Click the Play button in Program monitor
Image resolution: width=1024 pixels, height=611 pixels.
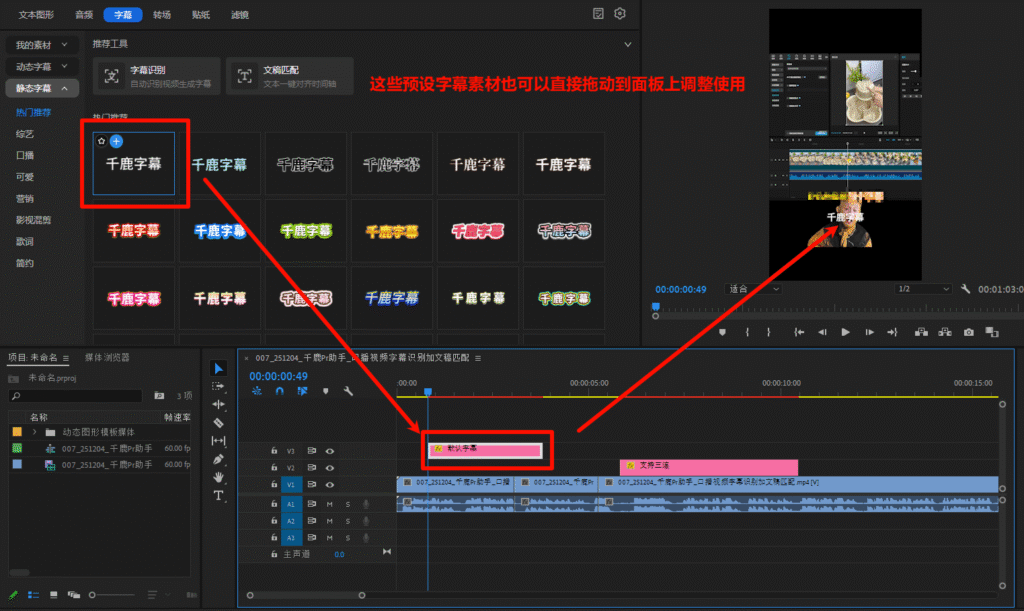pos(845,332)
